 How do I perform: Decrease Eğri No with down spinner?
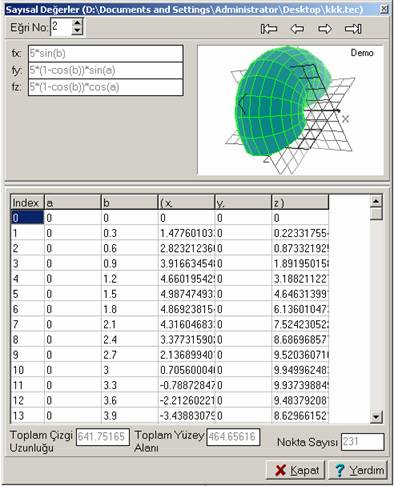pyautogui.click(x=77, y=31)
